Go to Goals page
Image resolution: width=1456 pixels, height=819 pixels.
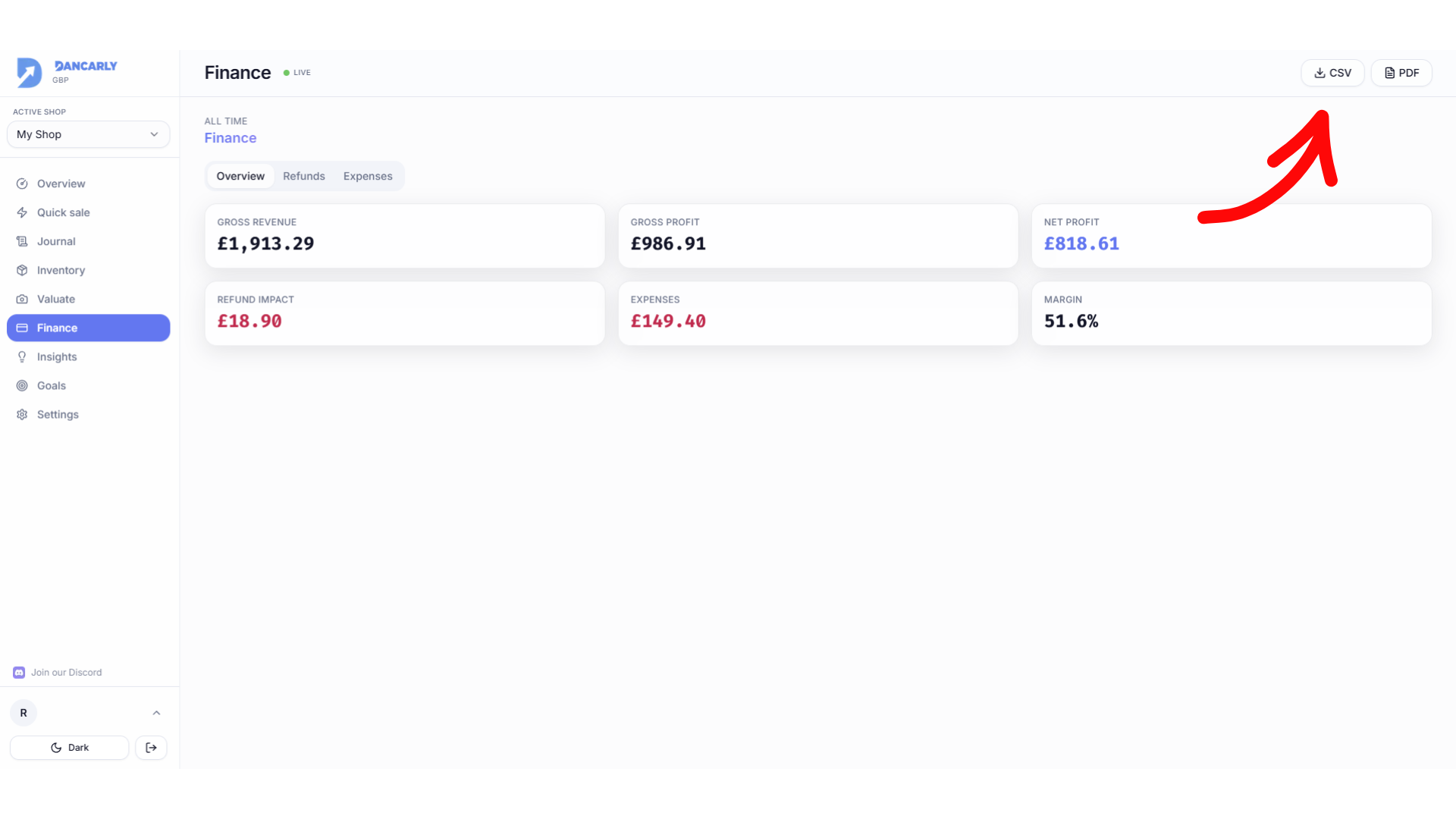click(88, 385)
